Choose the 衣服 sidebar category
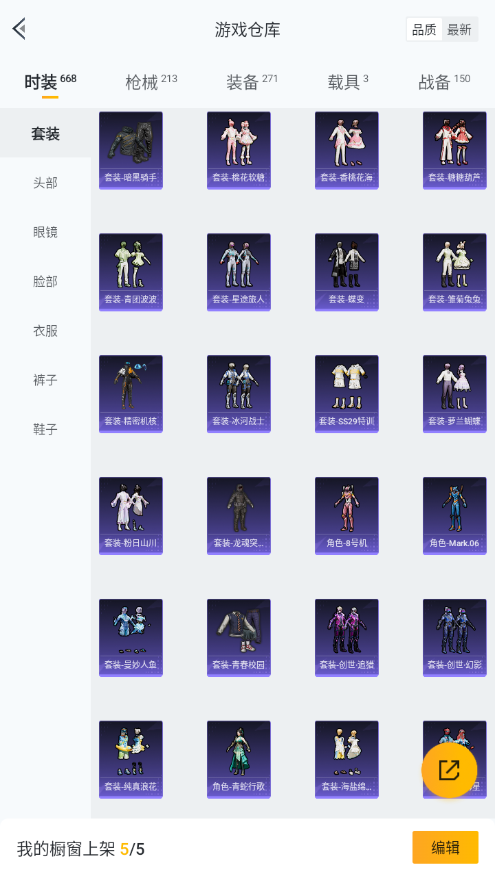The height and width of the screenshot is (876, 495). coord(45,331)
